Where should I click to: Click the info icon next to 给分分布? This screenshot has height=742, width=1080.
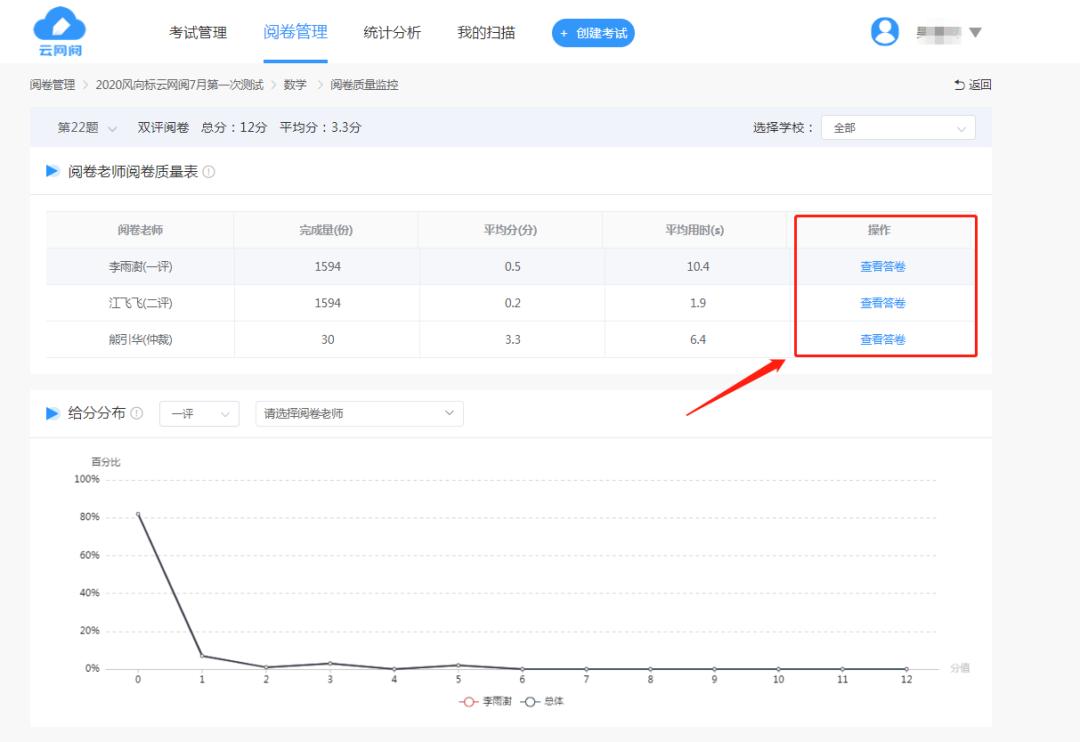point(135,412)
